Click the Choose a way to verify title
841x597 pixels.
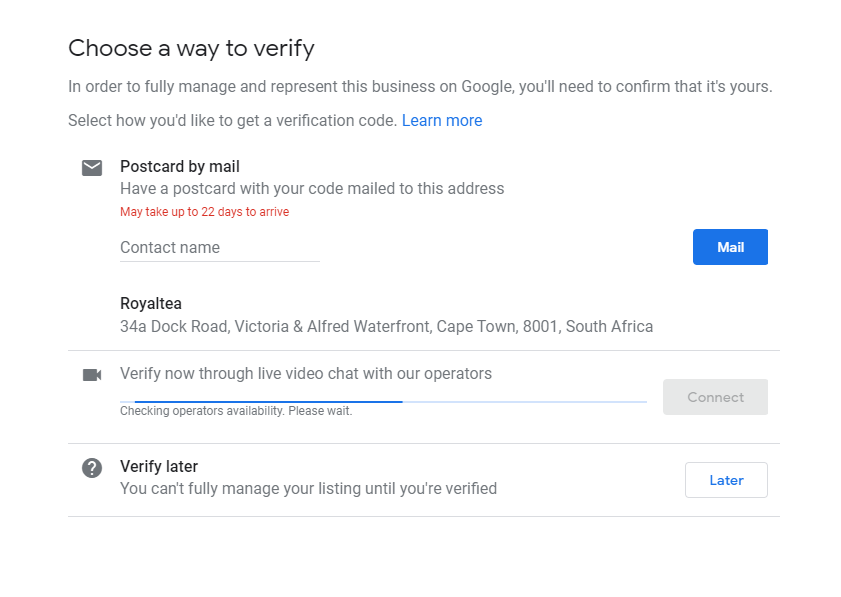(191, 47)
